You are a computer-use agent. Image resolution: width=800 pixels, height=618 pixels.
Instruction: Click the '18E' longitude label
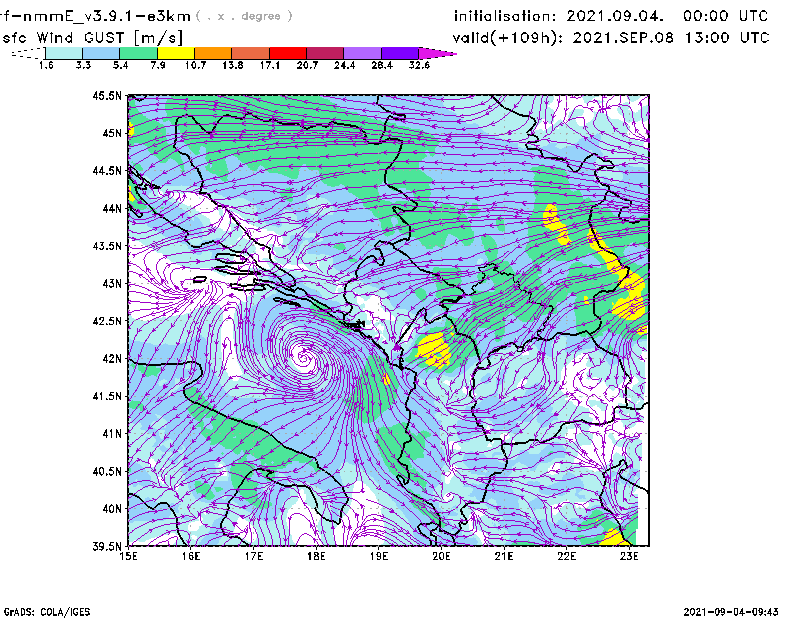pos(316,556)
